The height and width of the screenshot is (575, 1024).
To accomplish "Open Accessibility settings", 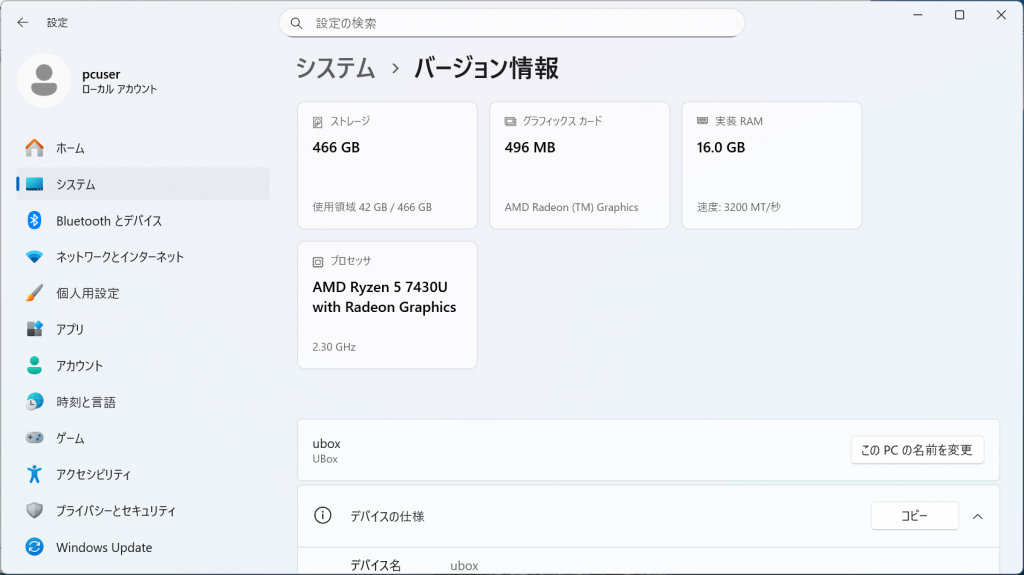I will [93, 474].
